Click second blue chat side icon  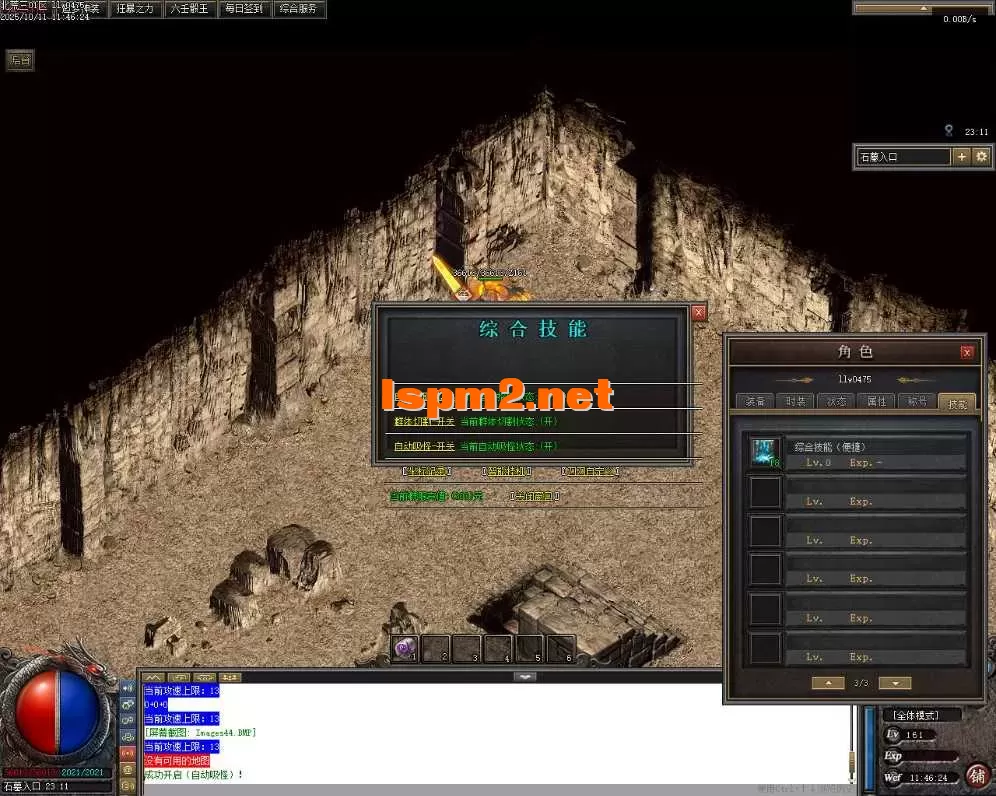pos(128,705)
